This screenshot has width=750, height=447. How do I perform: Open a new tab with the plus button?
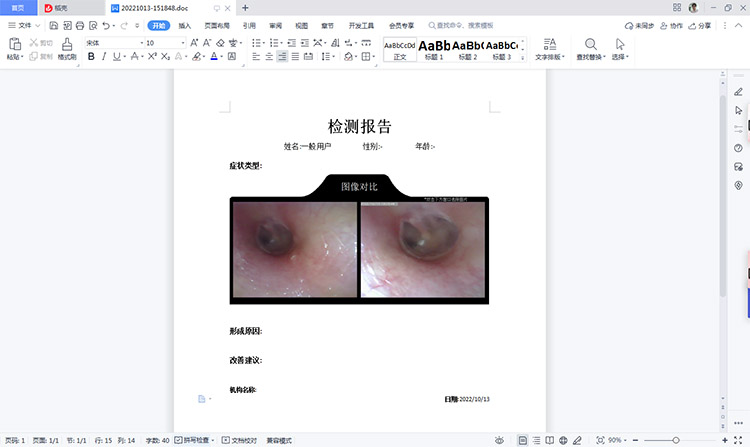(x=245, y=8)
